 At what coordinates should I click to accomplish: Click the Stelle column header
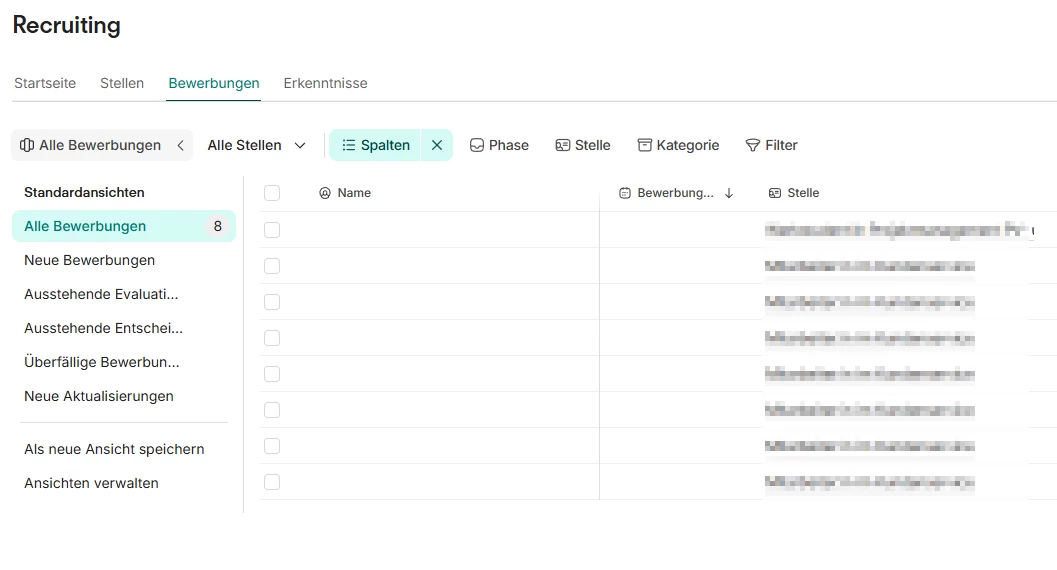(x=802, y=193)
